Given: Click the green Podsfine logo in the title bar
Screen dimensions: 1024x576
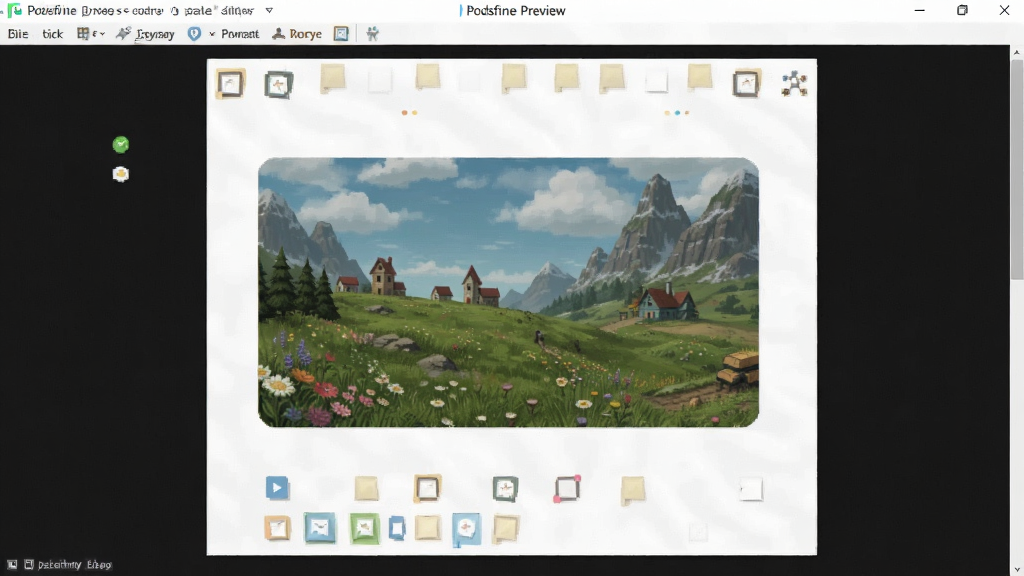Looking at the screenshot, I should pos(14,10).
